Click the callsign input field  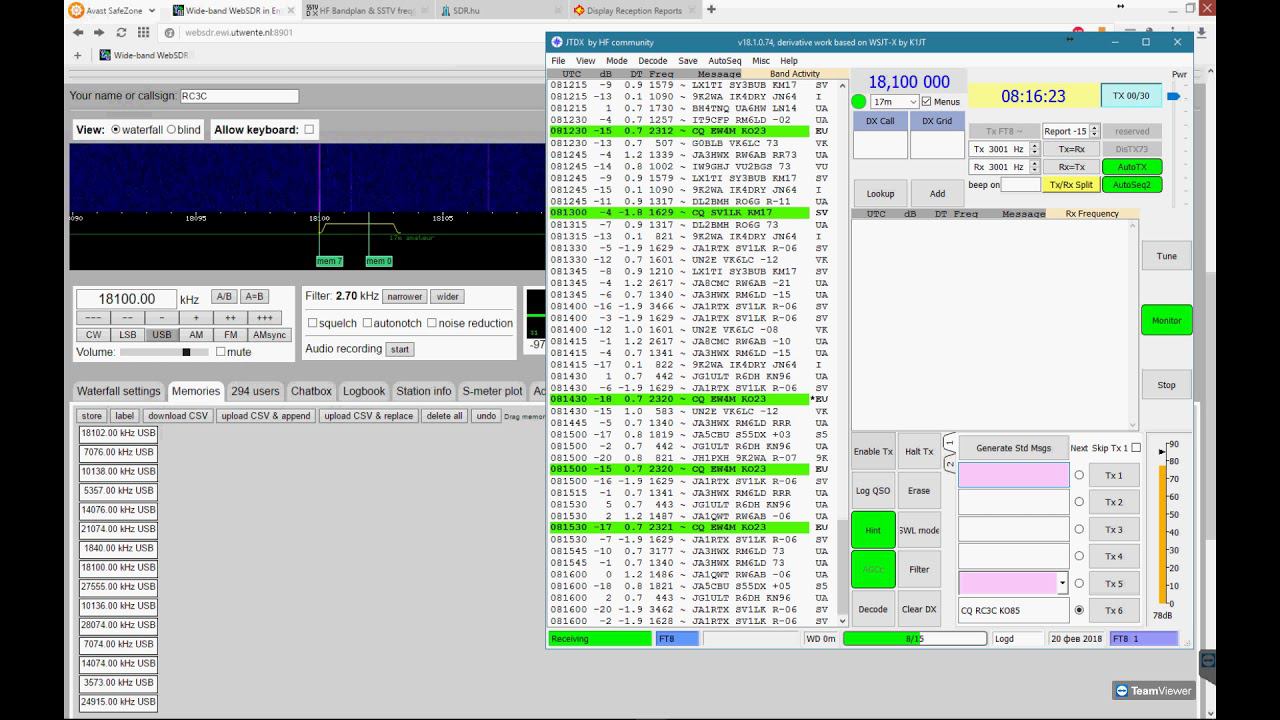(x=239, y=96)
